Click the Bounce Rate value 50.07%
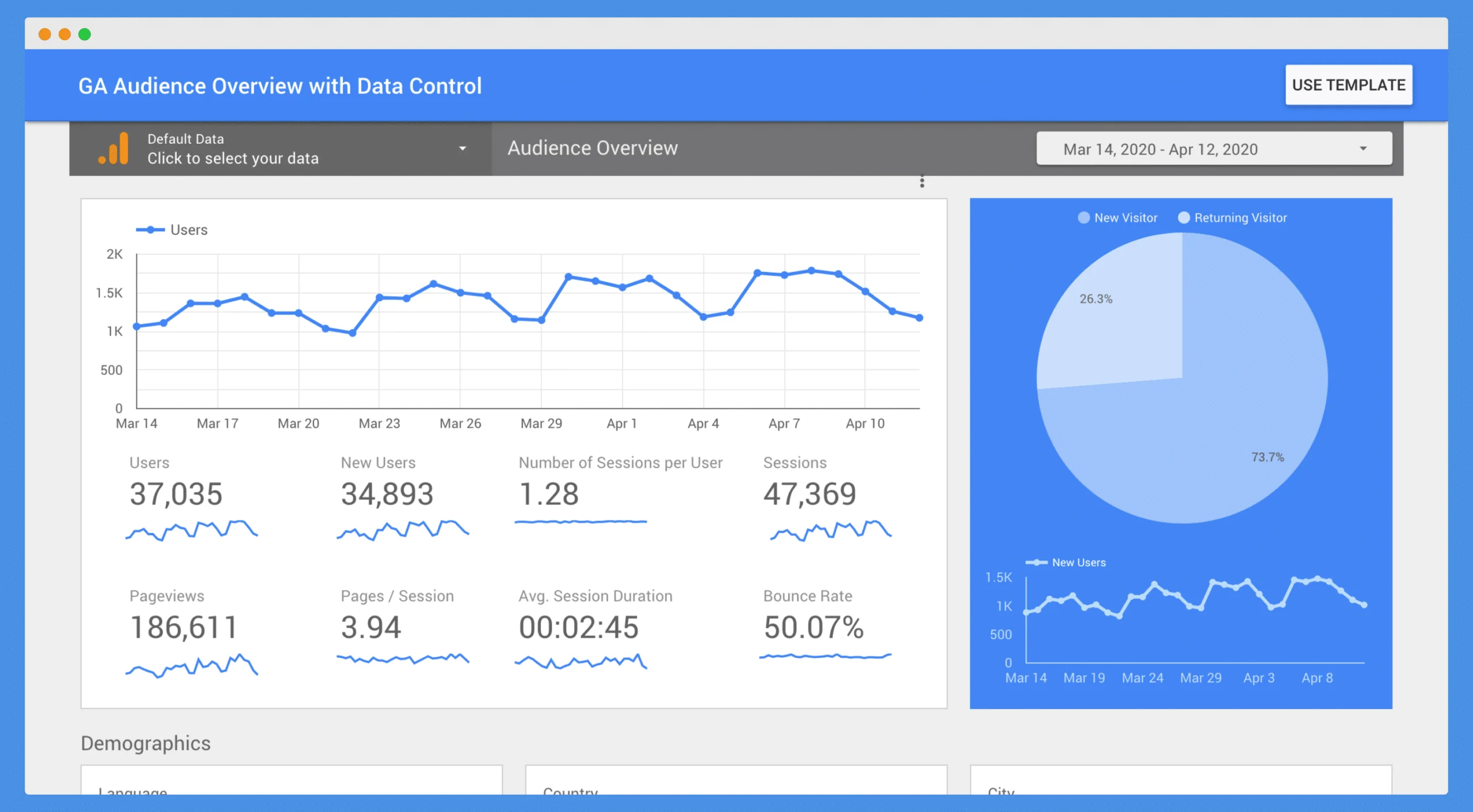This screenshot has width=1473, height=812. pos(814,627)
